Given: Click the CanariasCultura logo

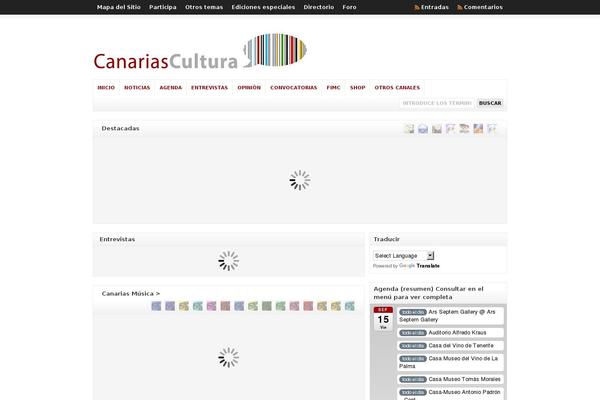Looking at the screenshot, I should click(x=200, y=51).
